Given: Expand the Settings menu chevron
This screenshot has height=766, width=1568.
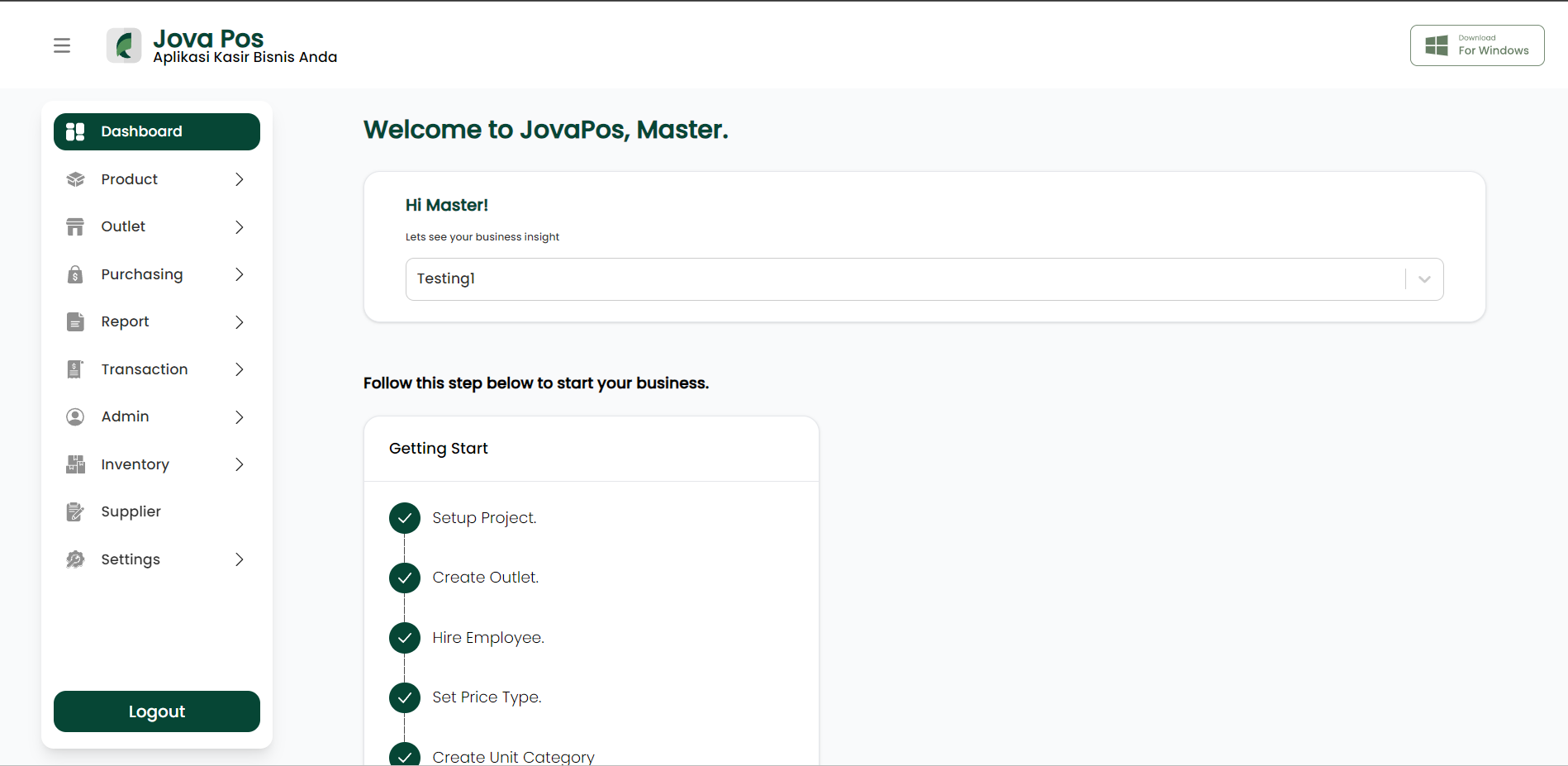Looking at the screenshot, I should tap(240, 559).
